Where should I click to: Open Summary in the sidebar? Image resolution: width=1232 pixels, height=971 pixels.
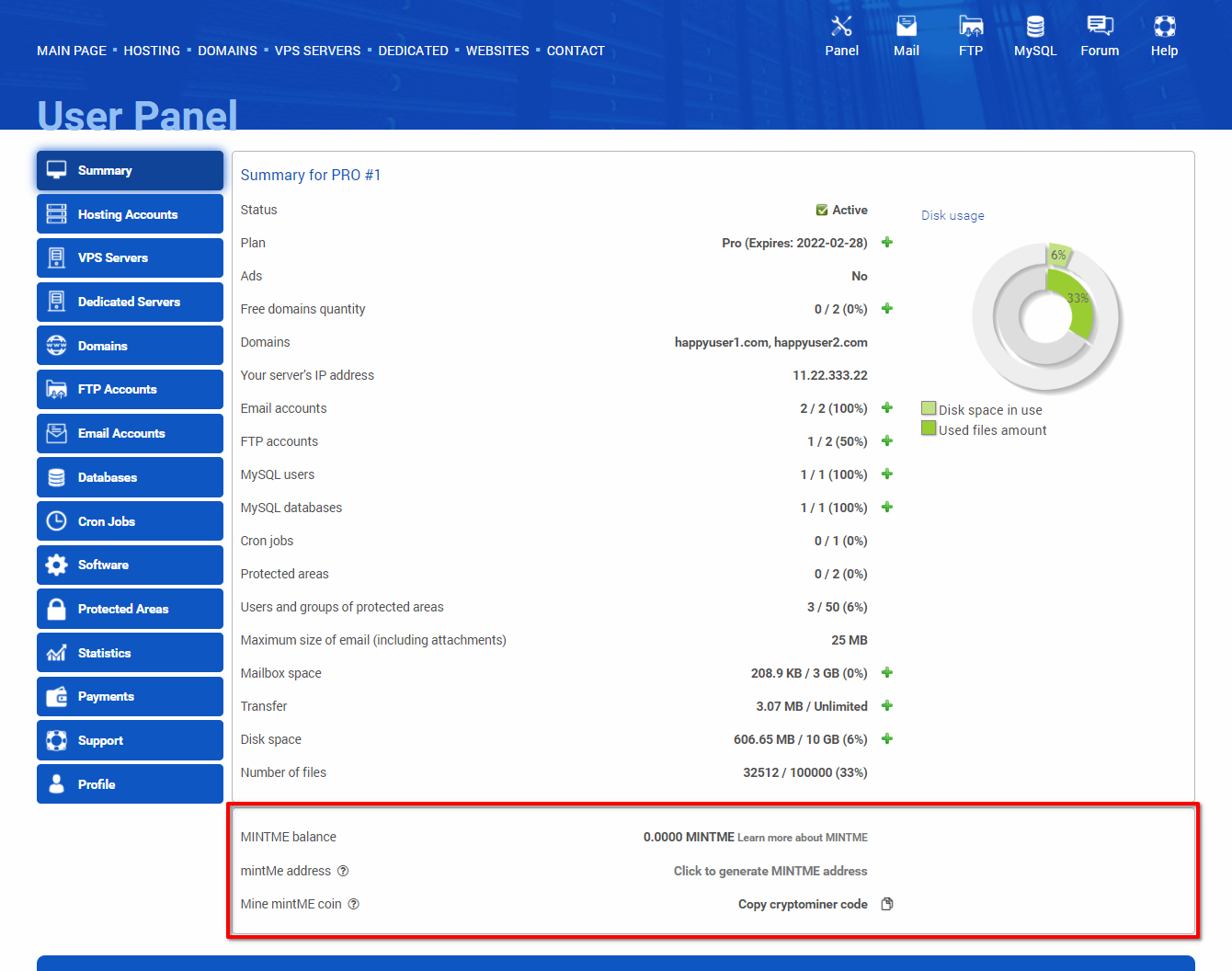[130, 170]
